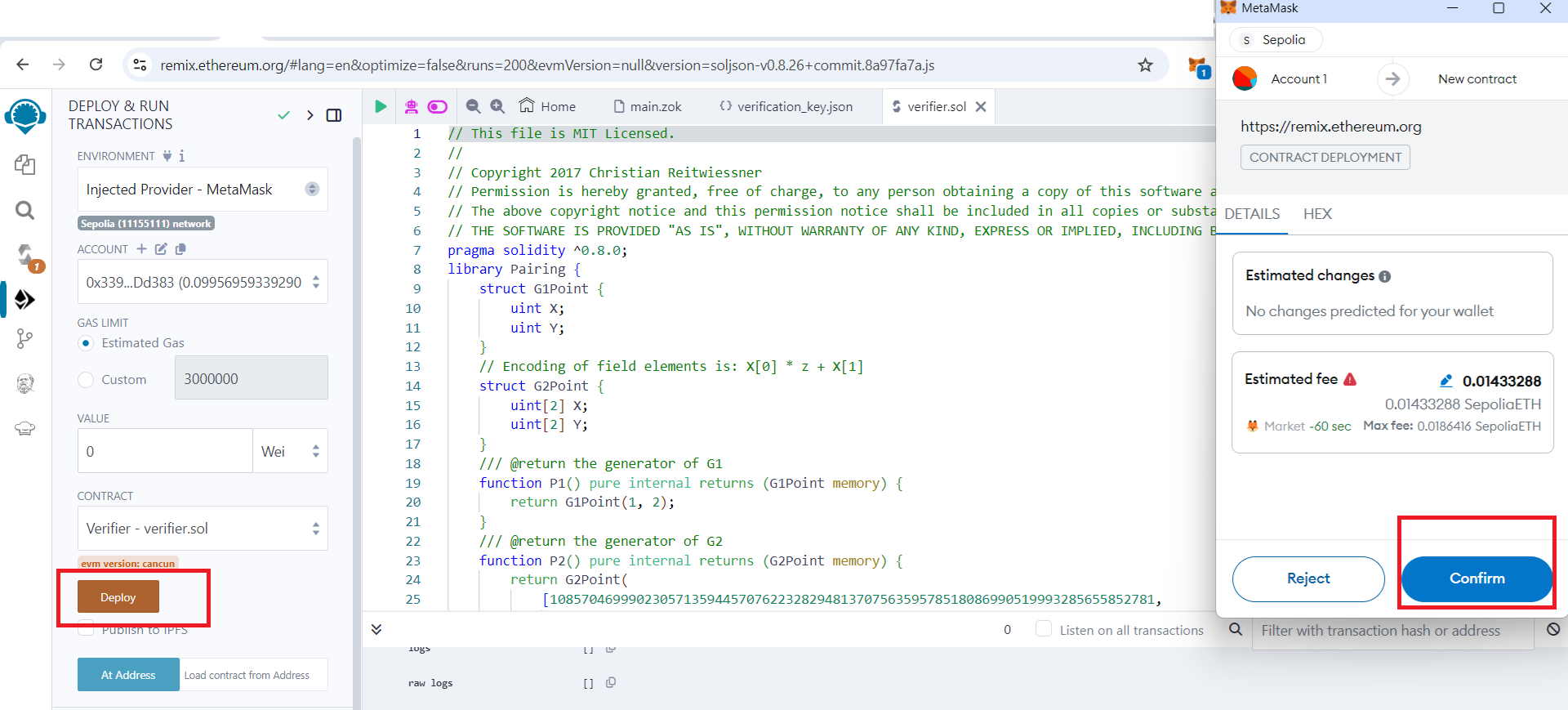Viewport: 1568px width, 710px height.
Task: Add new account plus icon
Action: (x=141, y=248)
